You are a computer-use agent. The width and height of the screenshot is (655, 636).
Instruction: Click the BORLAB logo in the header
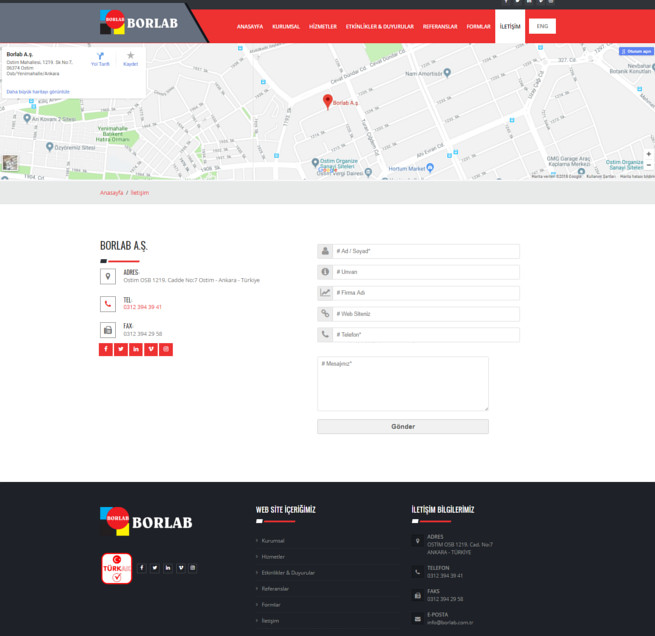(x=139, y=23)
